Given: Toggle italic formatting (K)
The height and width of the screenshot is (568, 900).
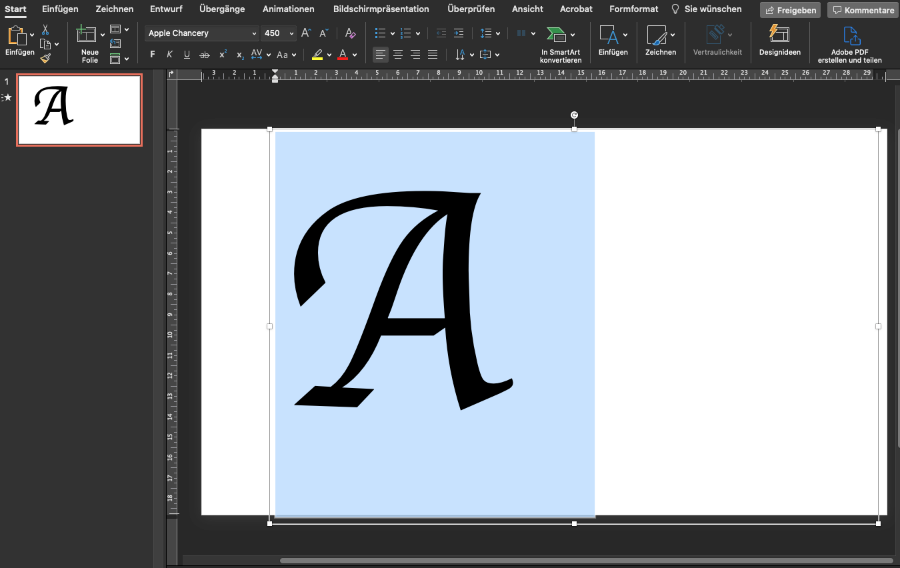Looking at the screenshot, I should coord(170,54).
